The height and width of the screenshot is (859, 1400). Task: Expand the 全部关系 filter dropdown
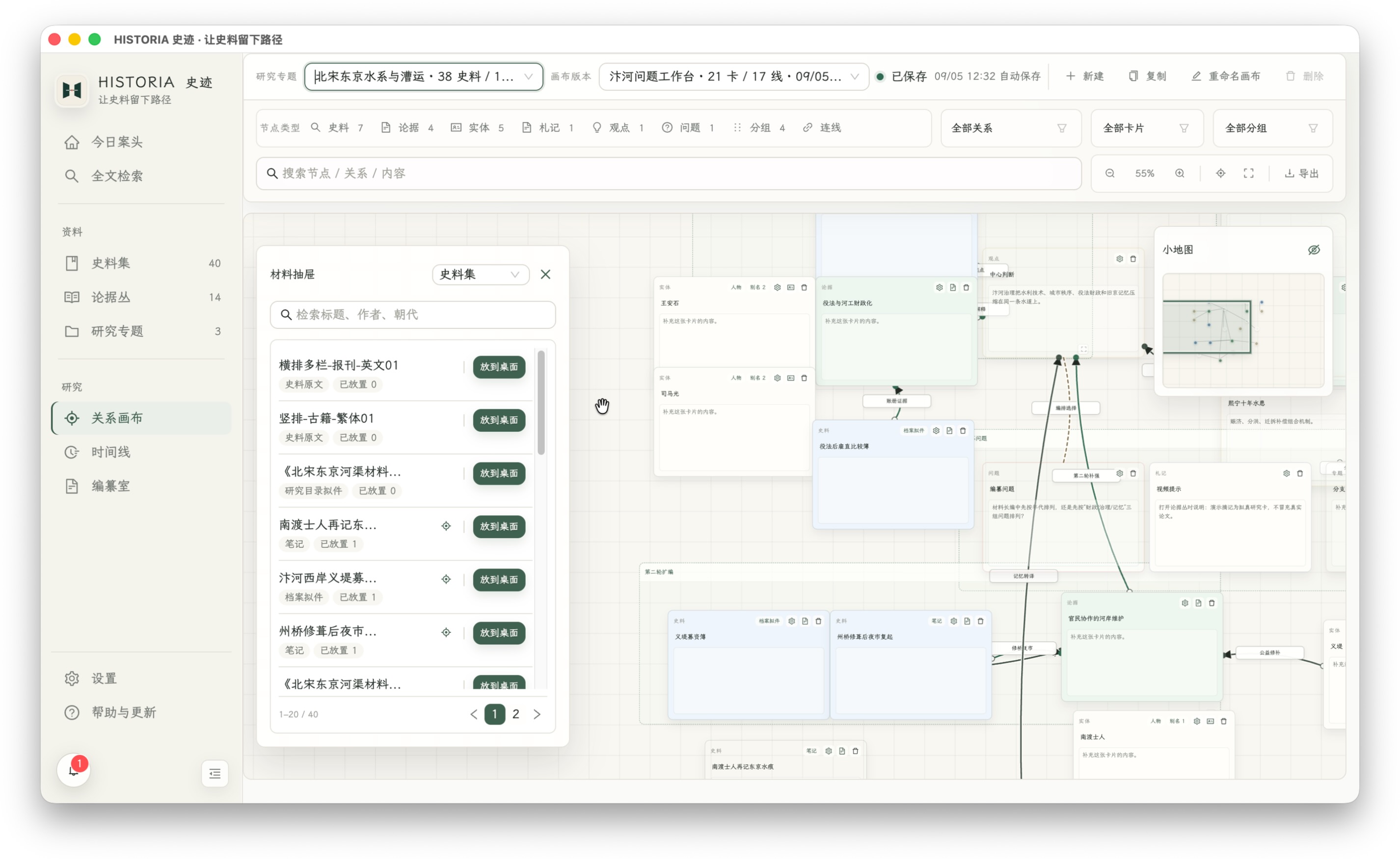(1011, 129)
